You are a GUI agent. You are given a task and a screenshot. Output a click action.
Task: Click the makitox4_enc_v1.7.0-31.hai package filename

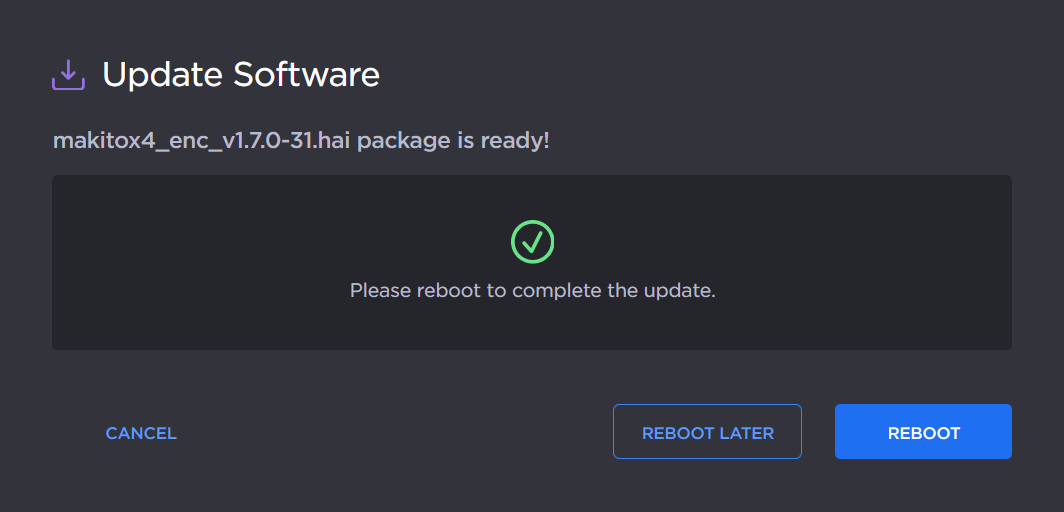coord(202,140)
